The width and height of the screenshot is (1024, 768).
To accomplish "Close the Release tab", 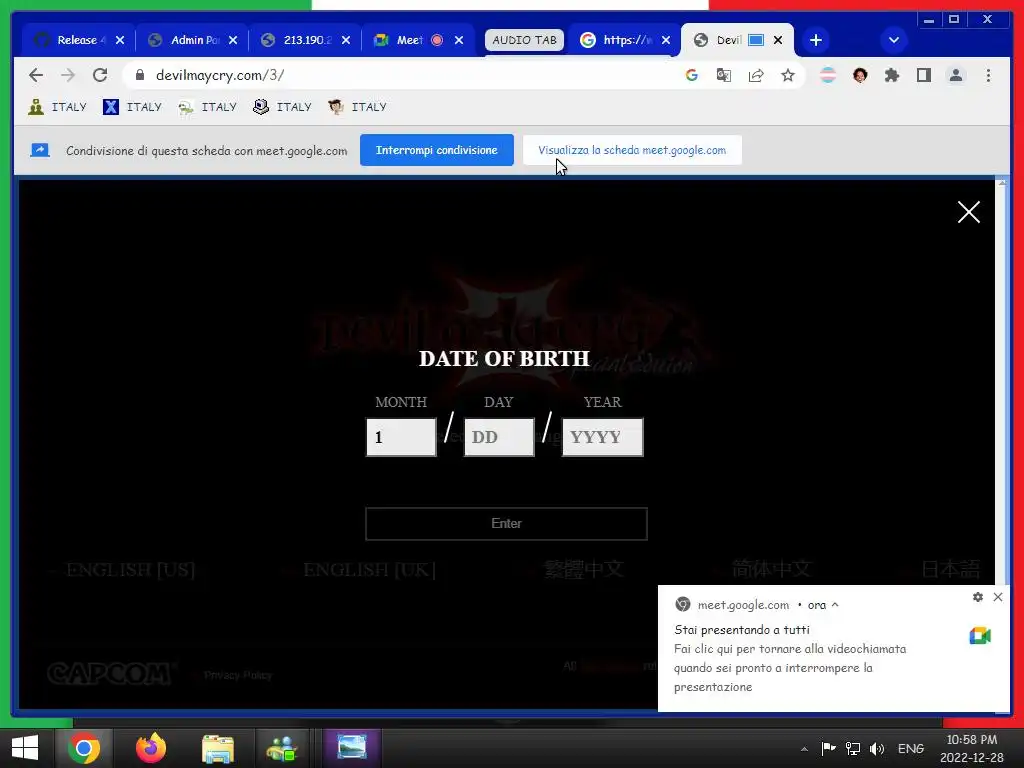I will click(120, 40).
